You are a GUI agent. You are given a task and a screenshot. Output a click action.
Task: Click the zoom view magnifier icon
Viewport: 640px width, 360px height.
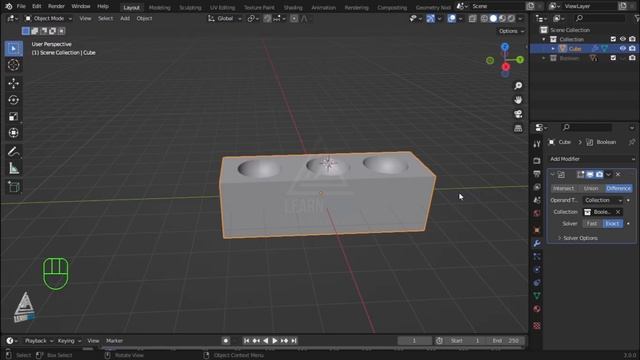(518, 86)
